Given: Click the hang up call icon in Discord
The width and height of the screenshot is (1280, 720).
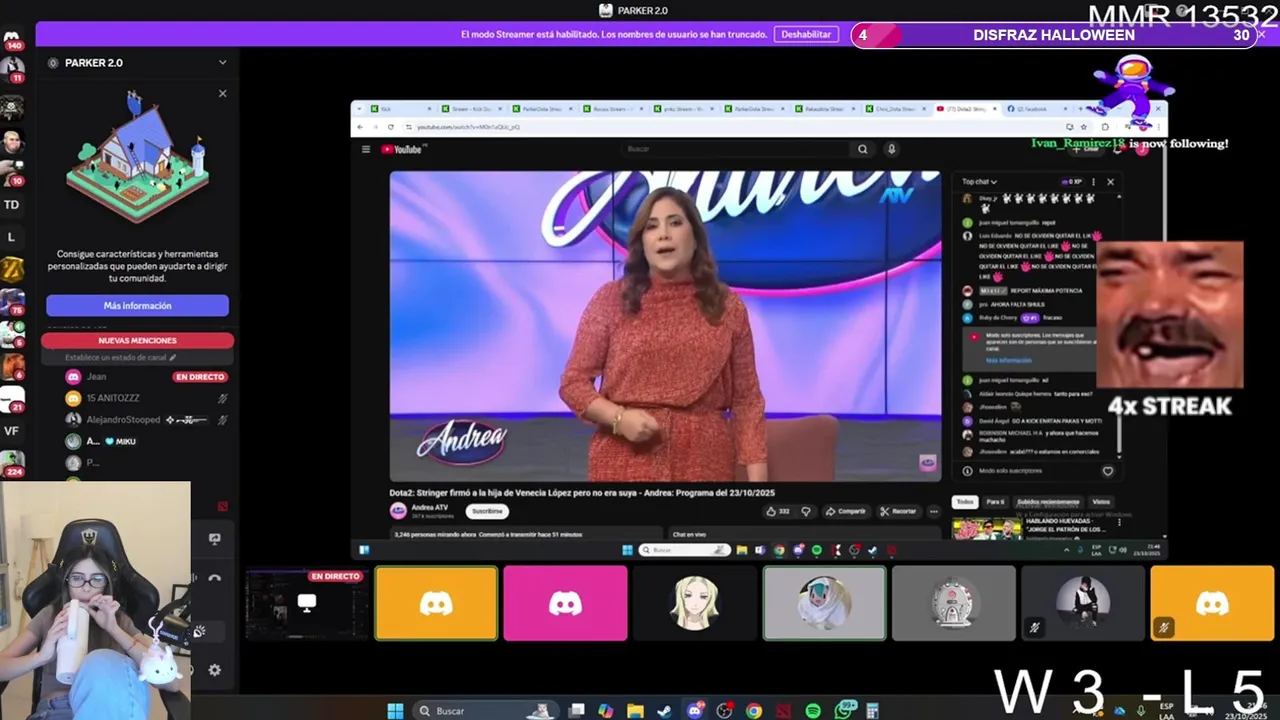Looking at the screenshot, I should point(214,578).
